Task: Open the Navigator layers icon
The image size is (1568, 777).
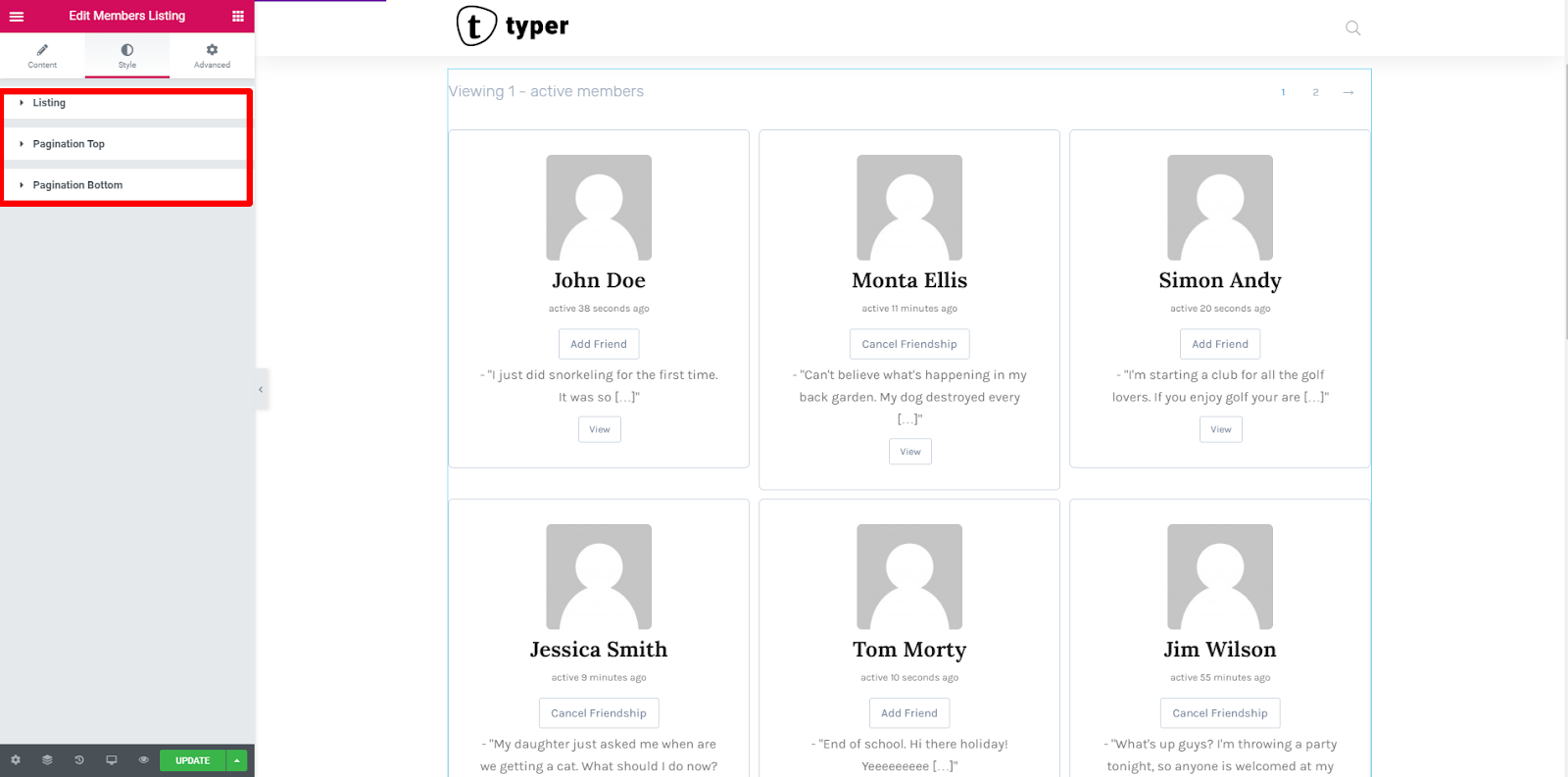Action: tap(47, 760)
